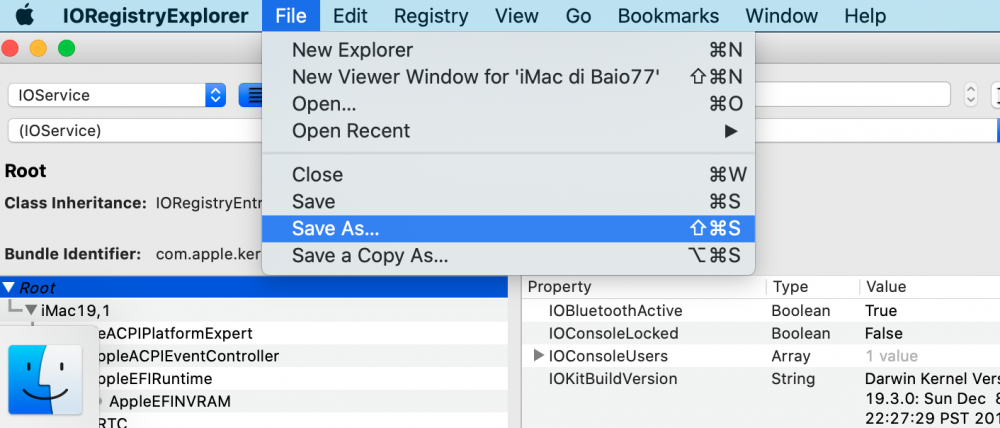The height and width of the screenshot is (428, 1000).
Task: Select the list view toolbar icon
Action: point(251,96)
